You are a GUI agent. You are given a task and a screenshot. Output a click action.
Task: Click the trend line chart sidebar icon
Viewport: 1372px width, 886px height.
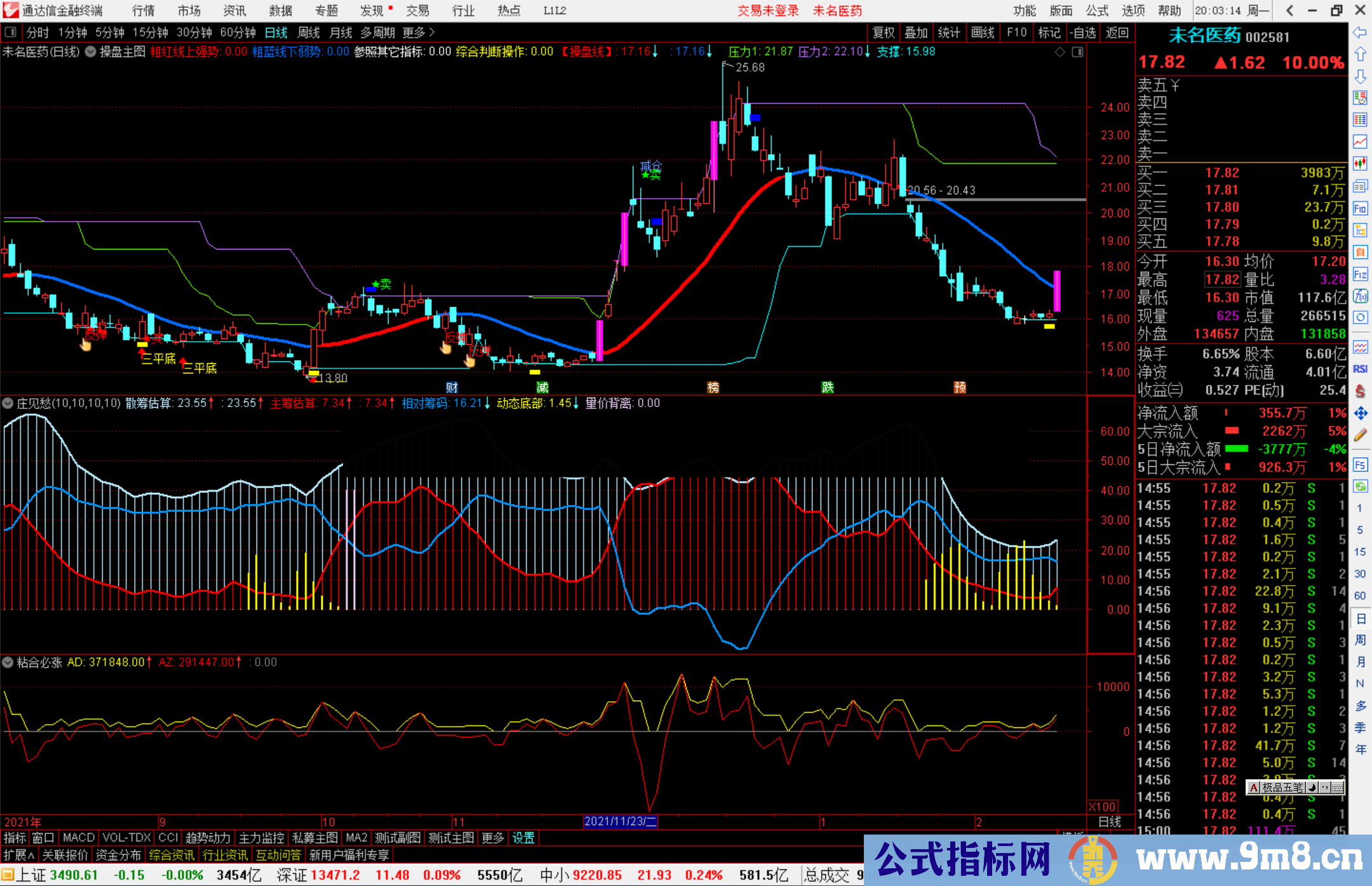pyautogui.click(x=1360, y=141)
